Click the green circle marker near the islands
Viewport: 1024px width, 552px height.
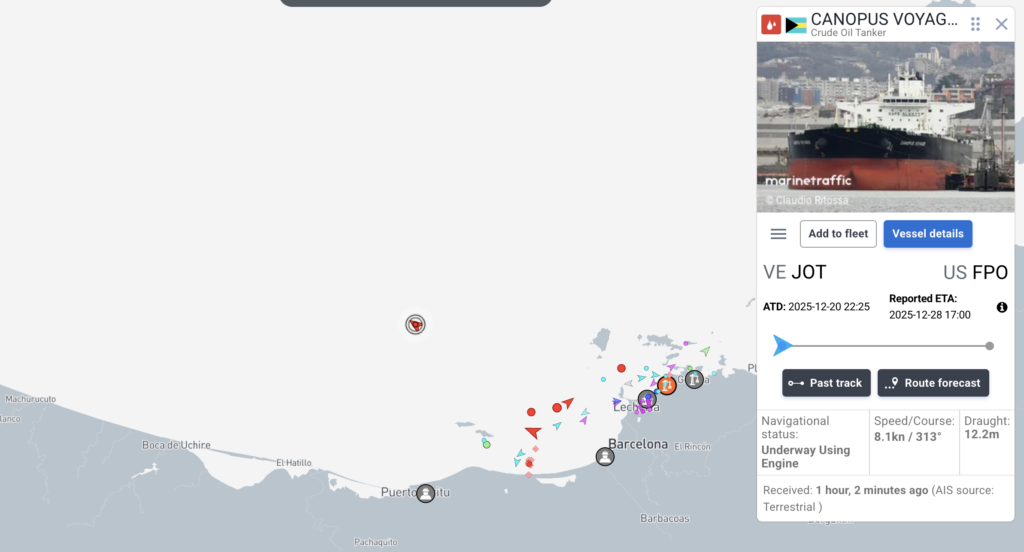click(487, 444)
